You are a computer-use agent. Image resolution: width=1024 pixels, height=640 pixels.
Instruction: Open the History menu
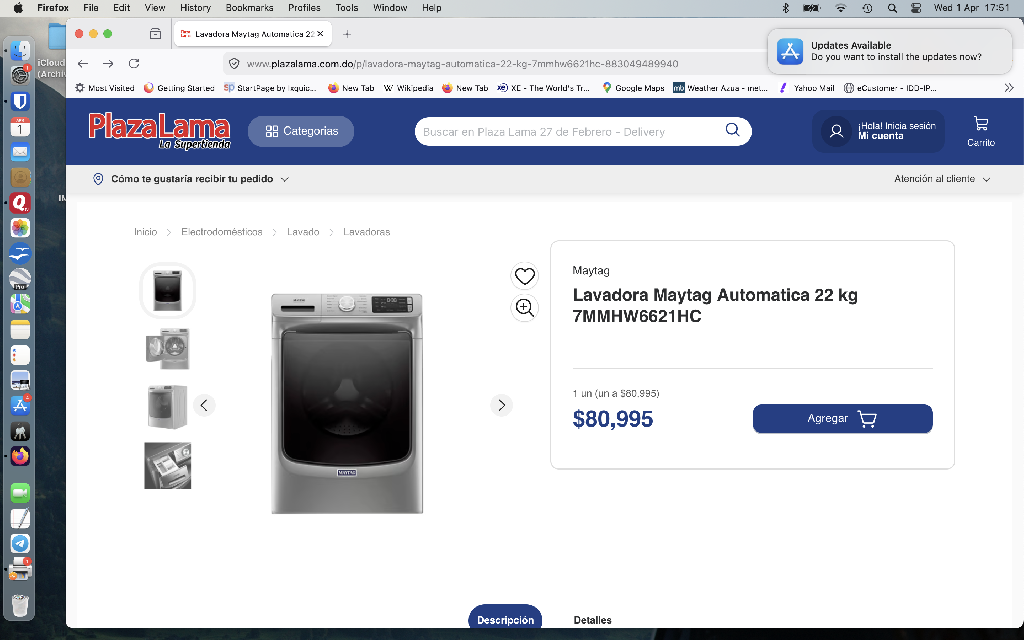195,8
